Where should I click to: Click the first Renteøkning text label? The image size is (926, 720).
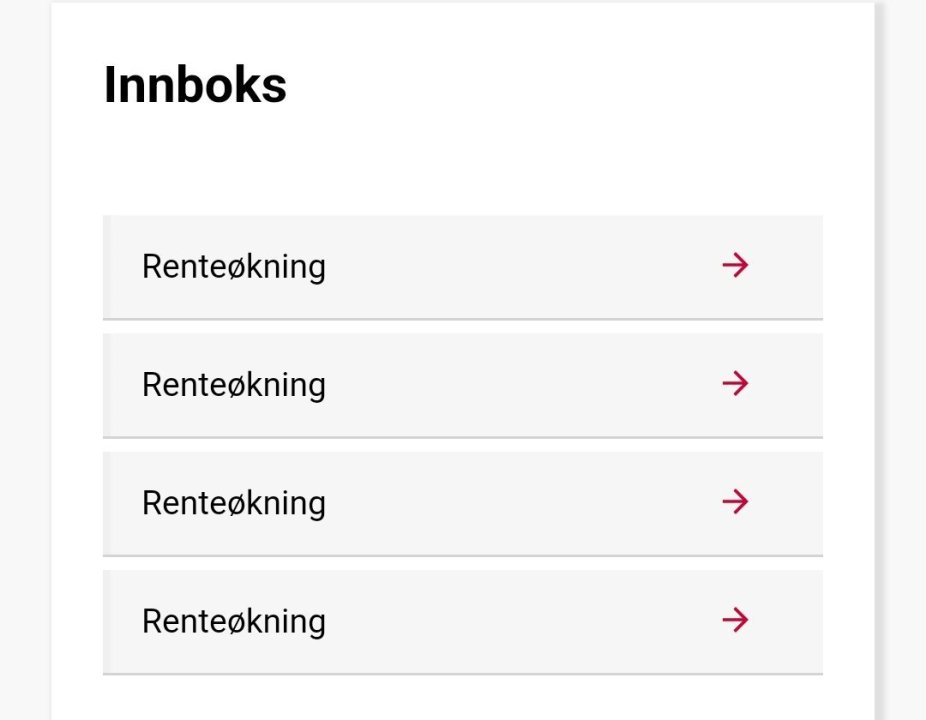coord(234,267)
